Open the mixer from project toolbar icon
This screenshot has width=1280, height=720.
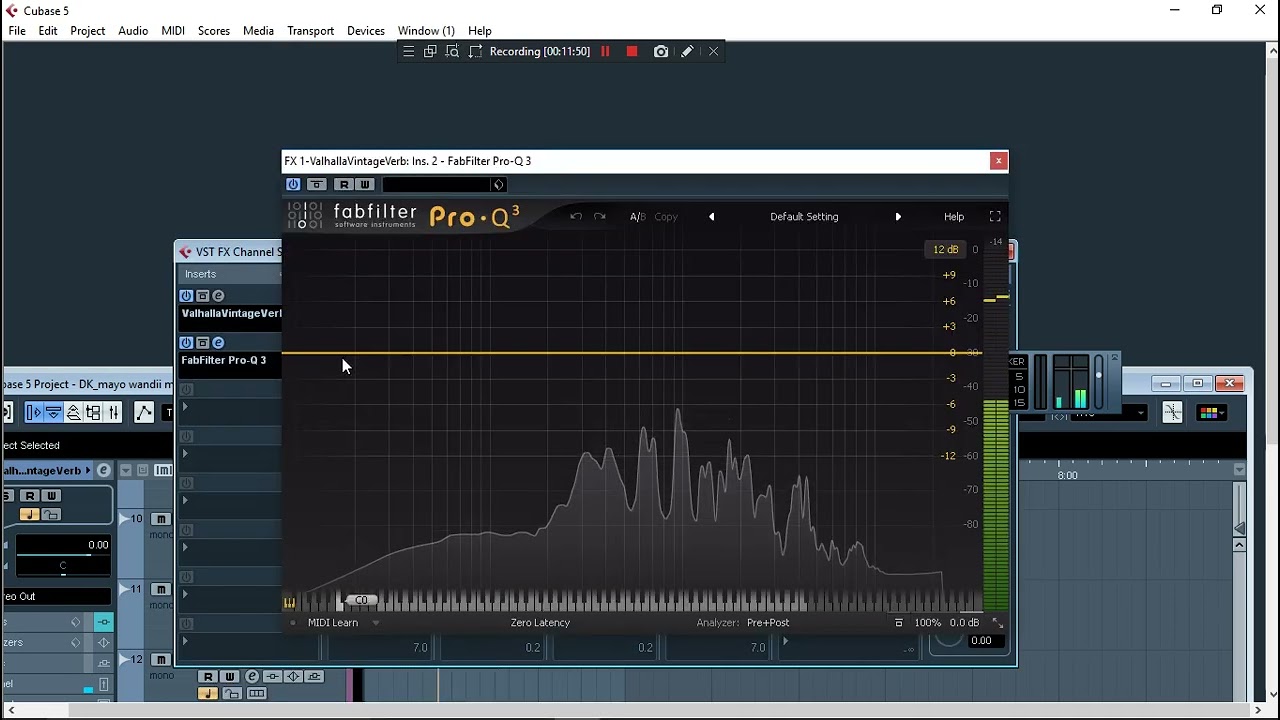113,412
